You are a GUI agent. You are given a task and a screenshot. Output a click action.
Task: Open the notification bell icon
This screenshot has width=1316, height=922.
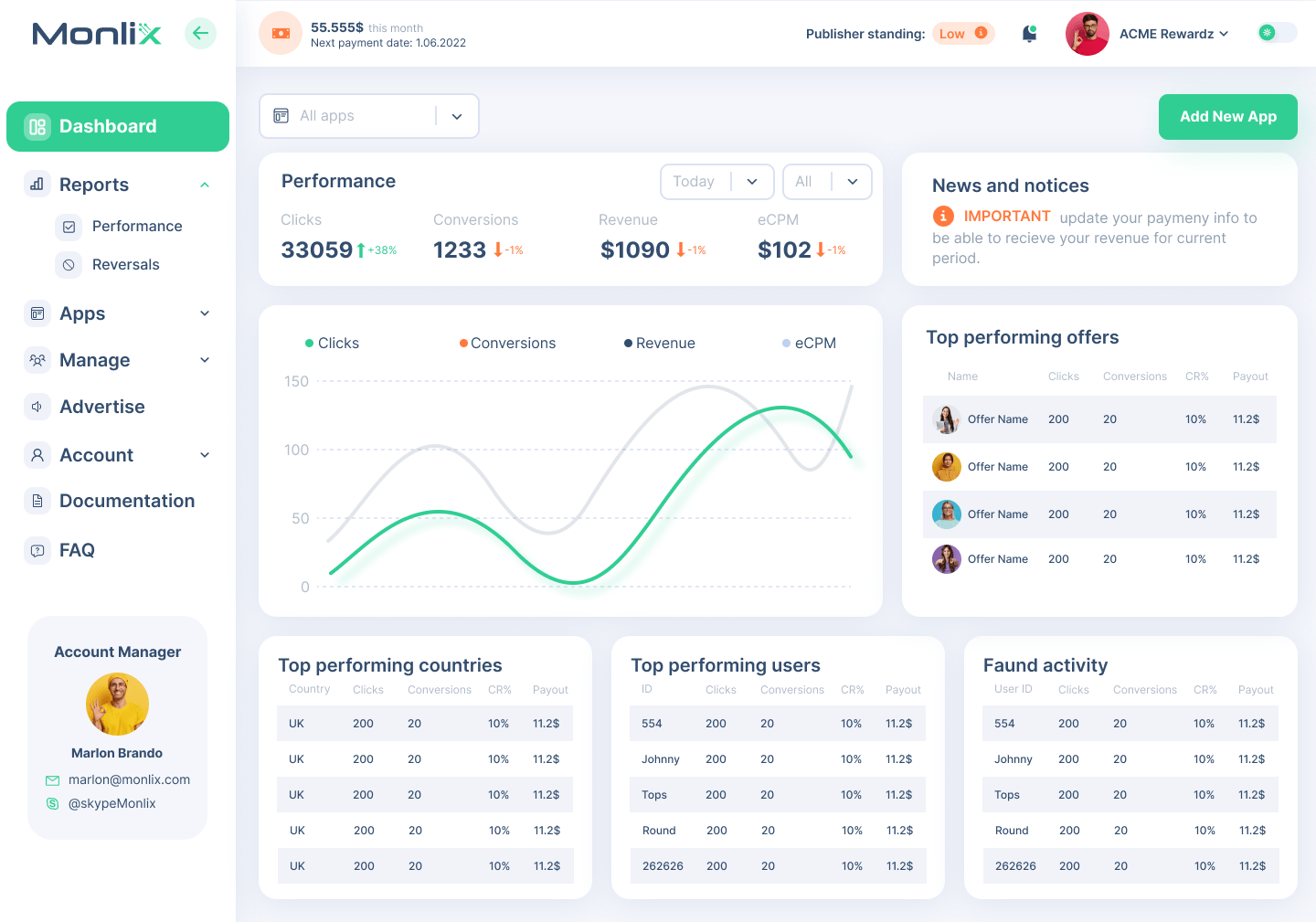click(1029, 34)
